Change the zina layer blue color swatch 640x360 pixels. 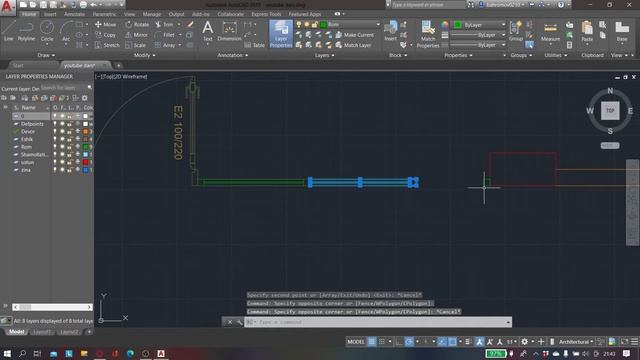coord(86,170)
